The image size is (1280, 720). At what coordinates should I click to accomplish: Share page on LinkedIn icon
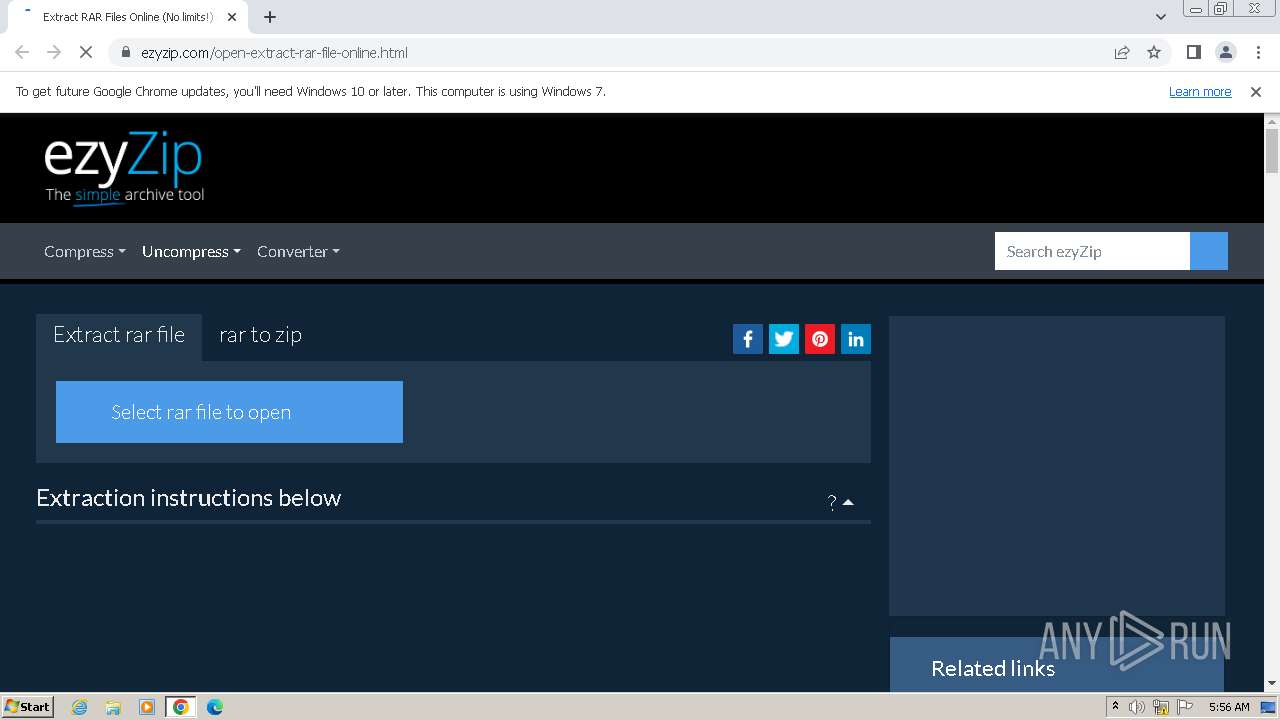coord(856,339)
